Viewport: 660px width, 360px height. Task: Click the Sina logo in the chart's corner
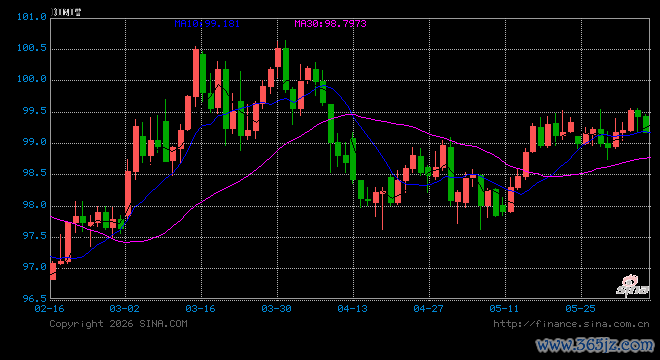(x=632, y=286)
